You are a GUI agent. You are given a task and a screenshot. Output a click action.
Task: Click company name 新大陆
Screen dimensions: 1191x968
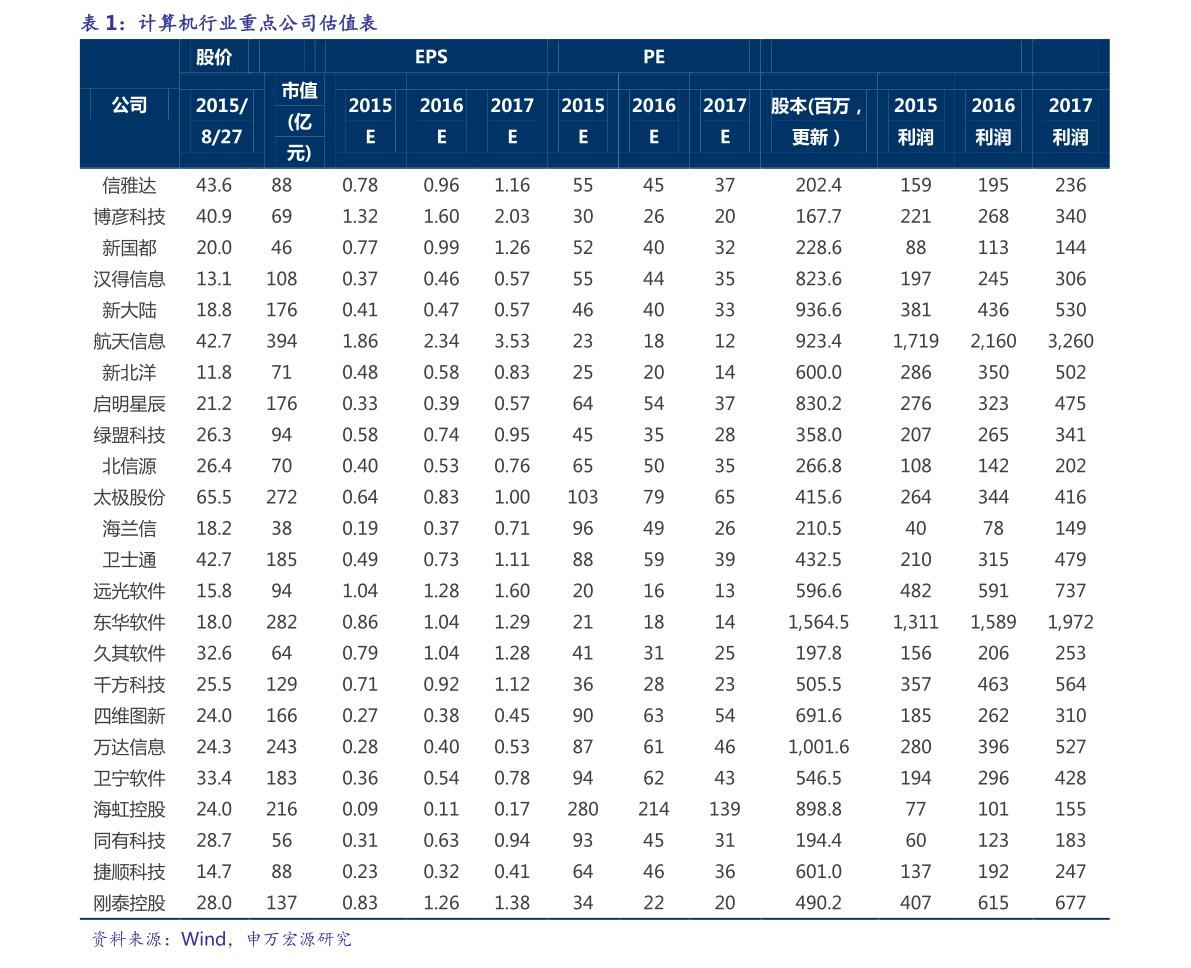coord(129,310)
